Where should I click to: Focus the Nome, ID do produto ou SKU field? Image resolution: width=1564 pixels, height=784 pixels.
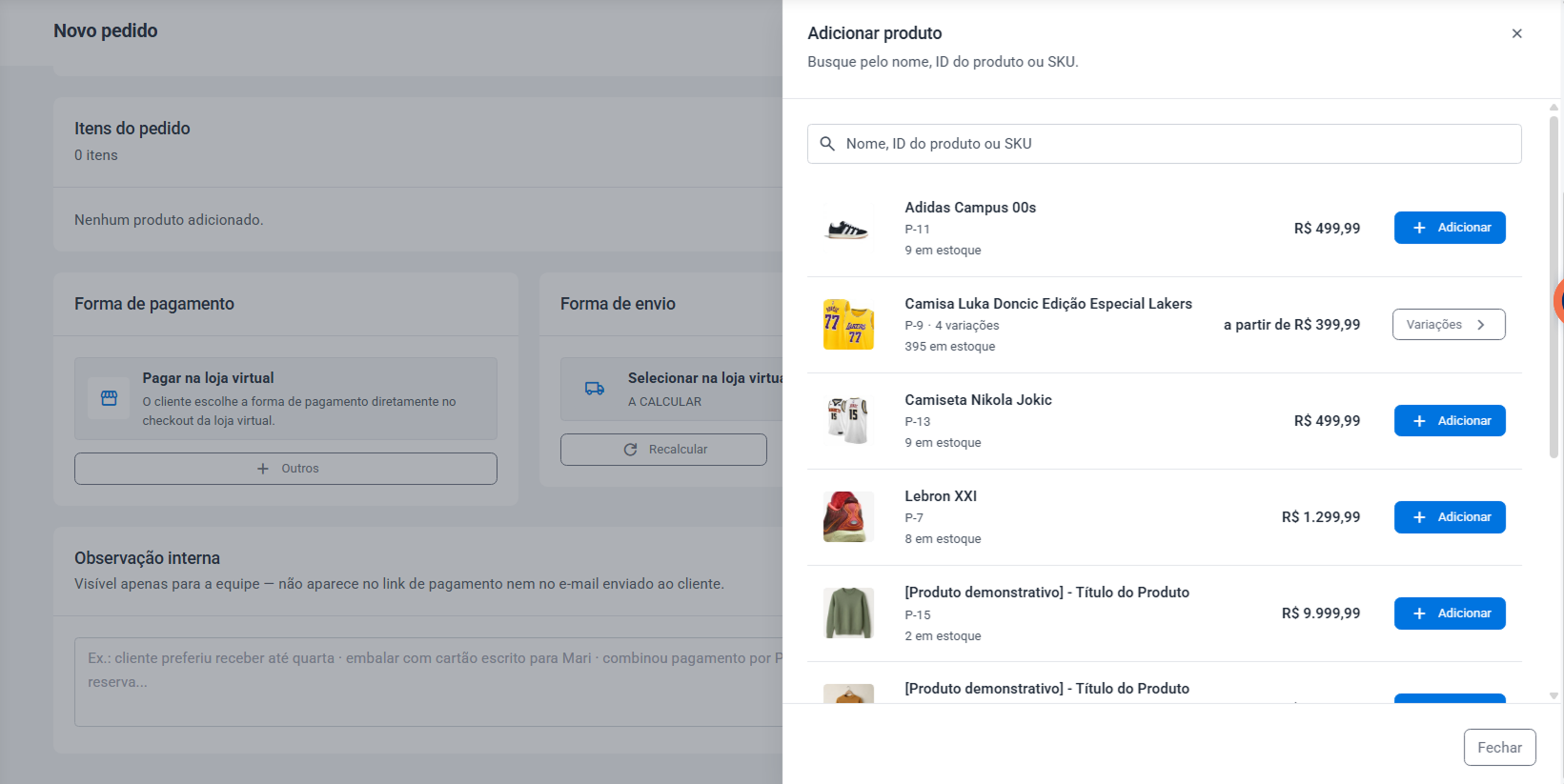(1164, 144)
